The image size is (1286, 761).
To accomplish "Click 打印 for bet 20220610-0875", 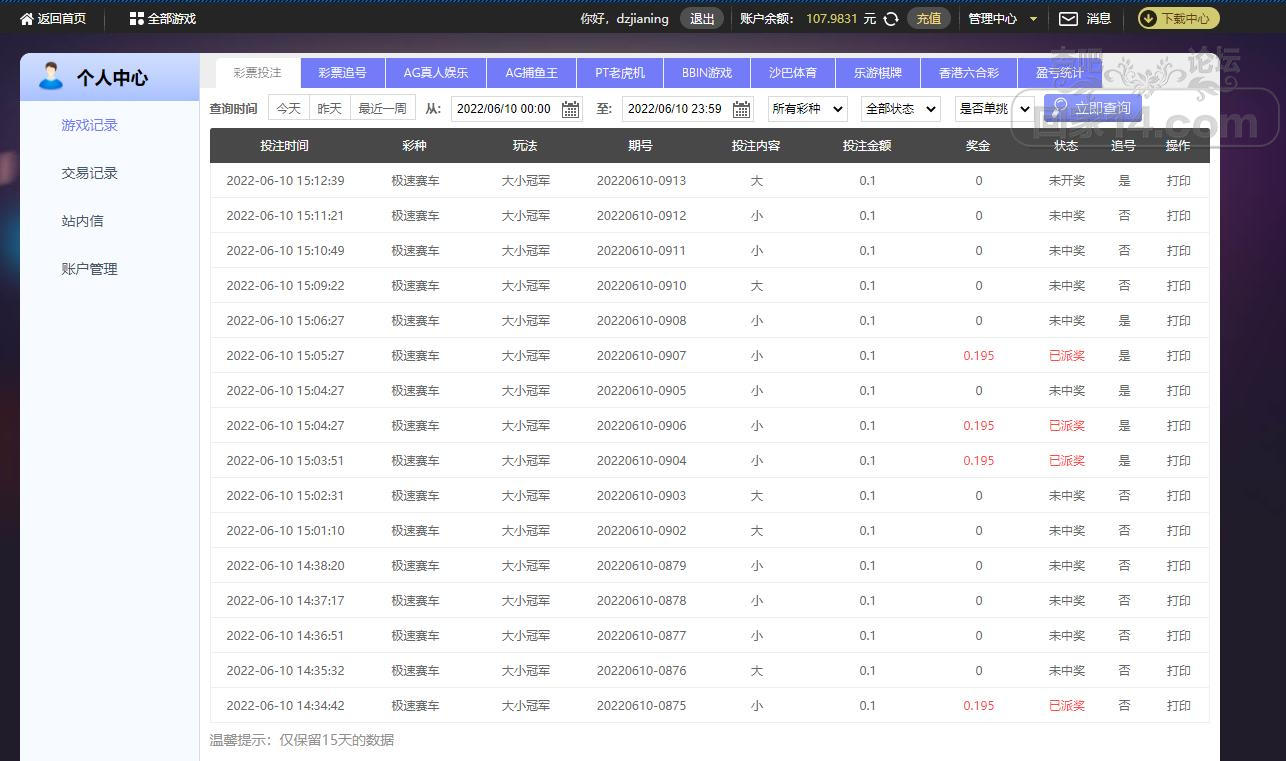I will [1178, 706].
